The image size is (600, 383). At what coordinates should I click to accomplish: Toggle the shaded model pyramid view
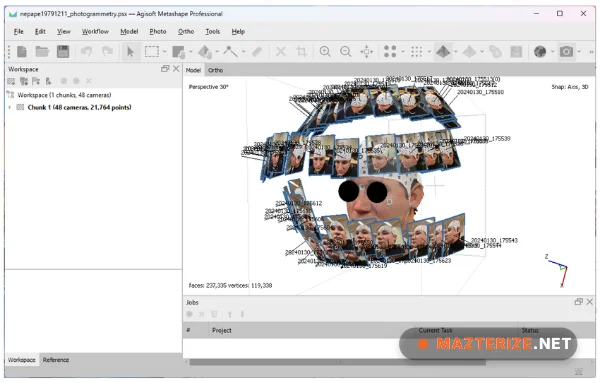point(443,51)
